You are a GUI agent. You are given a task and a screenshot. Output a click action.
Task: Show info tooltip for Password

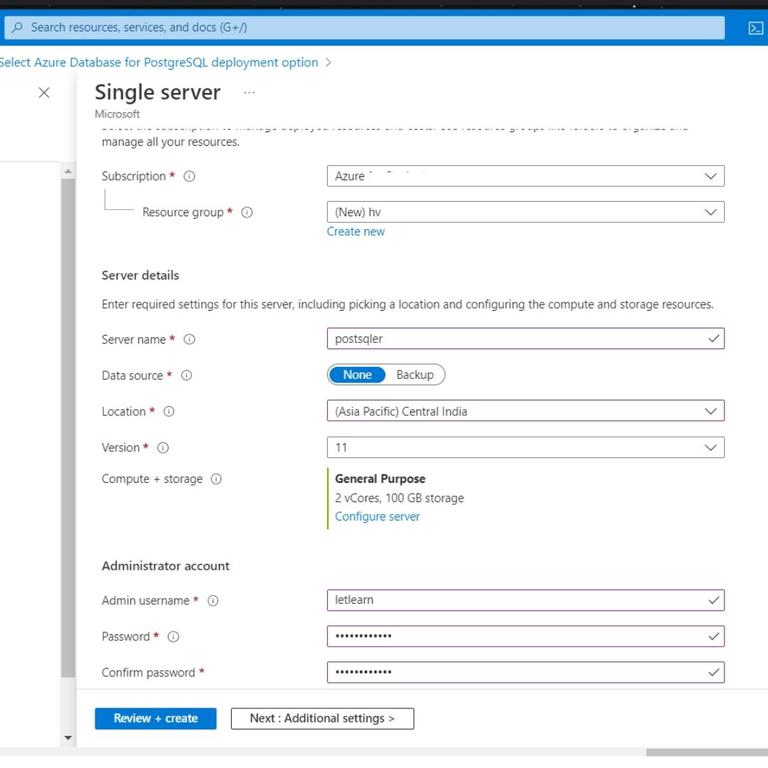pyautogui.click(x=173, y=637)
